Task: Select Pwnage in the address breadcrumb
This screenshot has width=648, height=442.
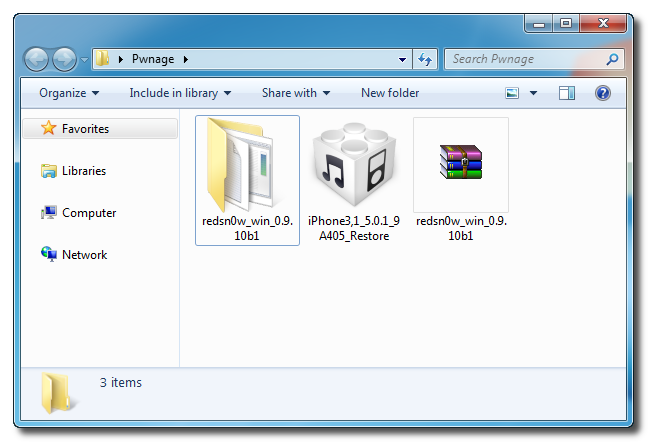Action: point(152,59)
